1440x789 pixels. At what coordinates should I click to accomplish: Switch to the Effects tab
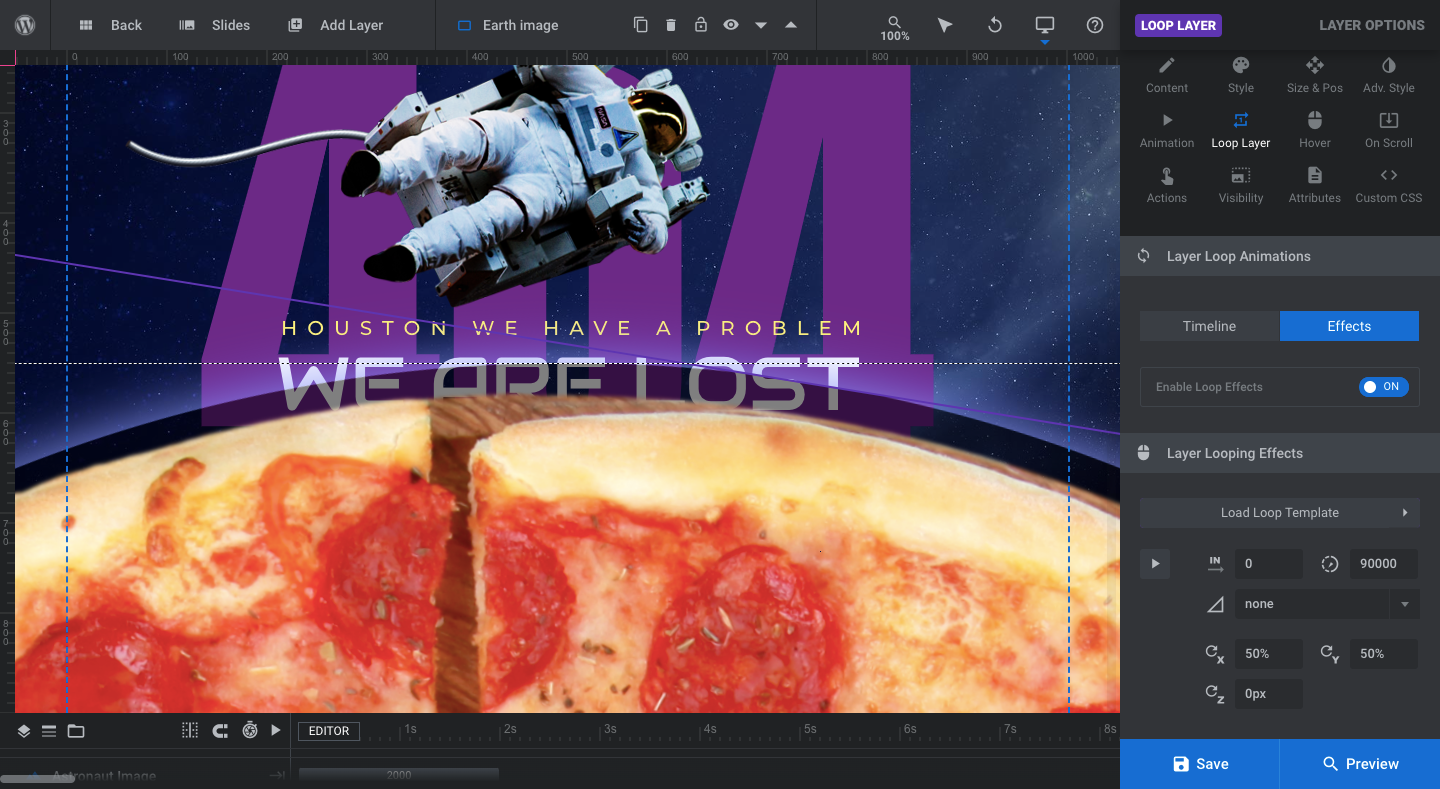[1349, 326]
